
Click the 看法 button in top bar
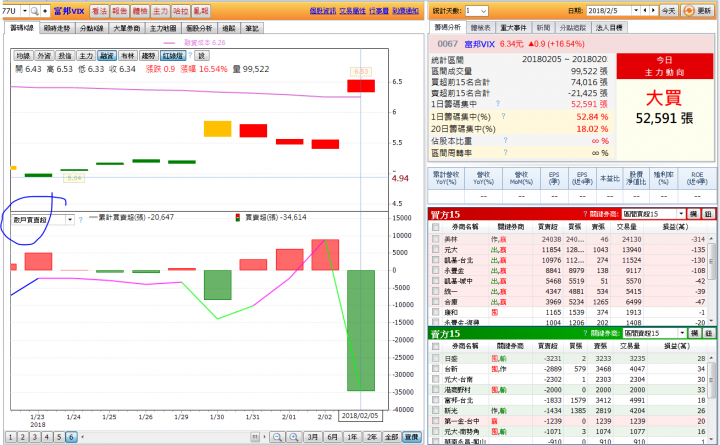[x=99, y=11]
